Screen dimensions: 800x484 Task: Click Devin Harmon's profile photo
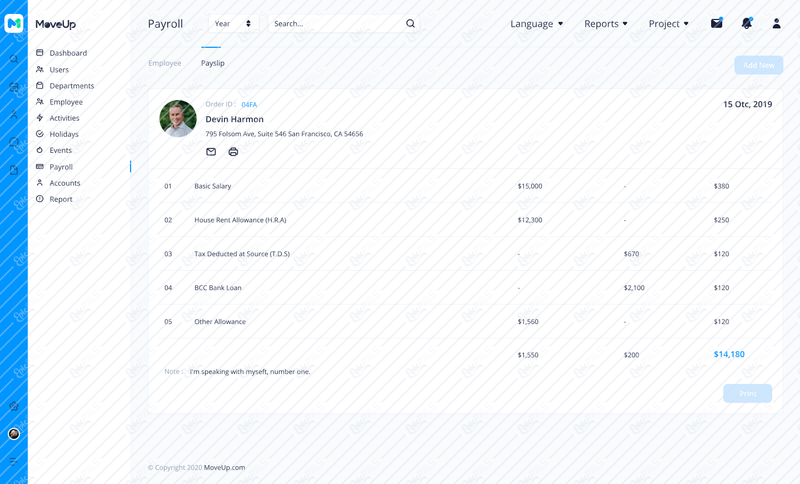pyautogui.click(x=178, y=118)
